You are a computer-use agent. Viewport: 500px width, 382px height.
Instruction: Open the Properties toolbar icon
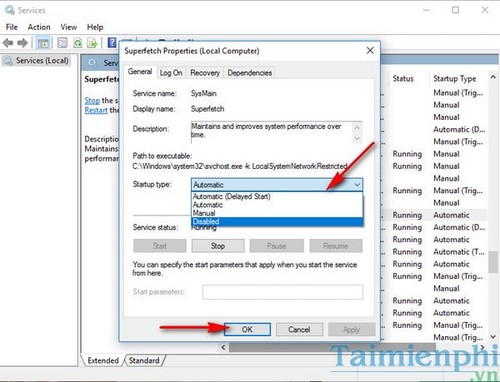pyautogui.click(x=62, y=43)
